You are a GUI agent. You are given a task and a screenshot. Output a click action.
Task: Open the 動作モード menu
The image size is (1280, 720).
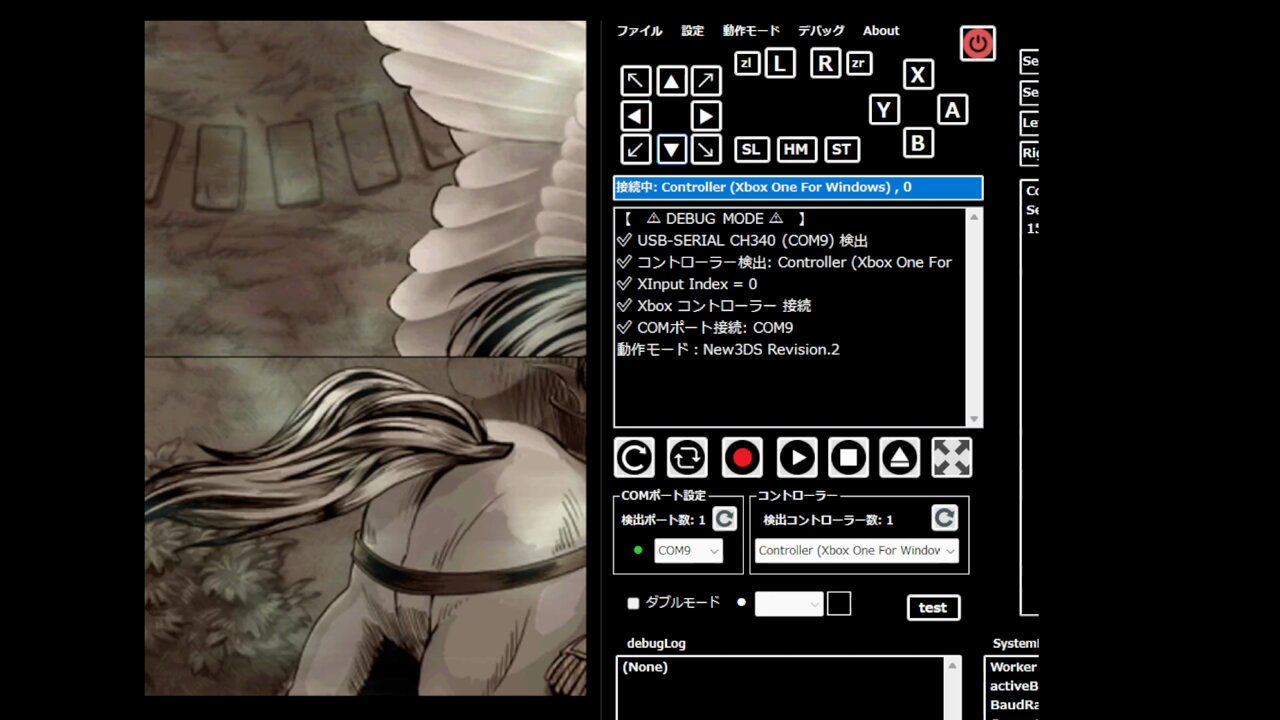(x=751, y=31)
